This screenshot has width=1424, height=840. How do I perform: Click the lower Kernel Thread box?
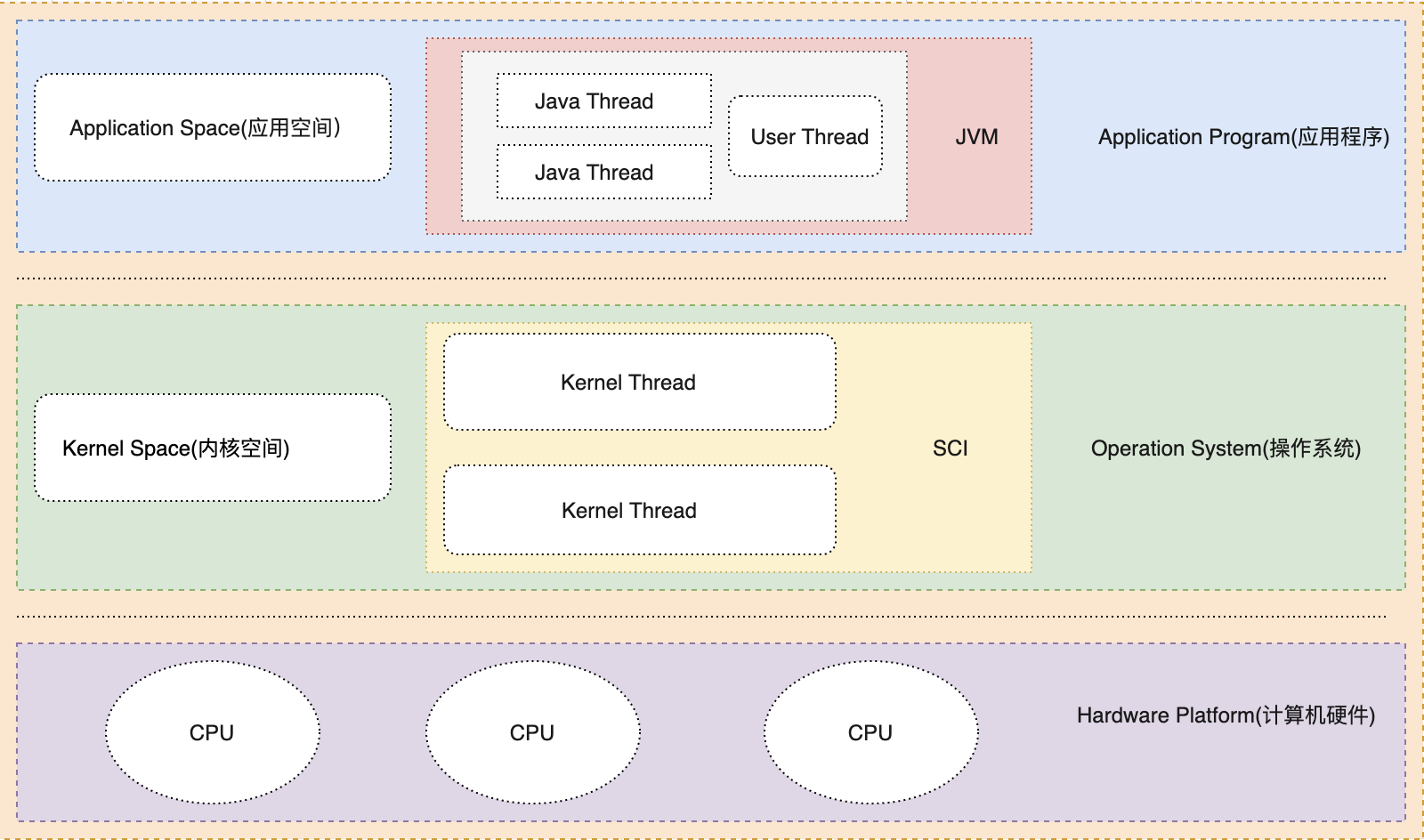[640, 510]
